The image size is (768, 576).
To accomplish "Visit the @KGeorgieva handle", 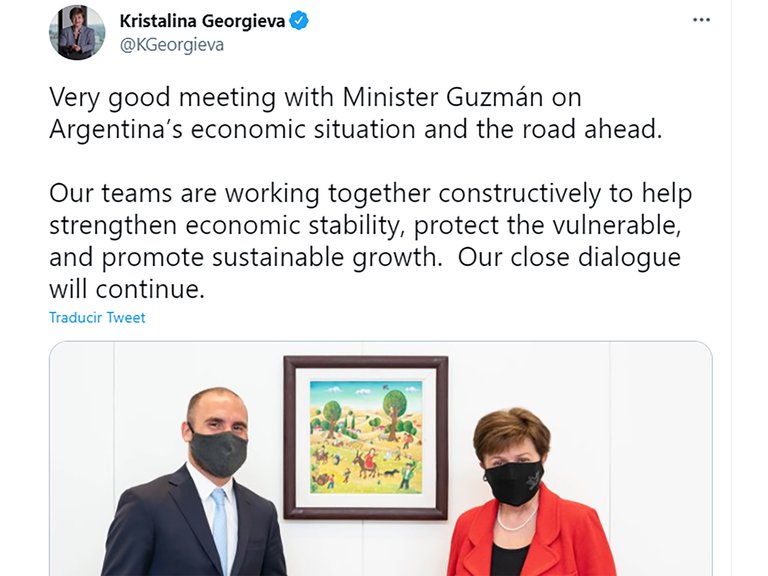I will [172, 45].
